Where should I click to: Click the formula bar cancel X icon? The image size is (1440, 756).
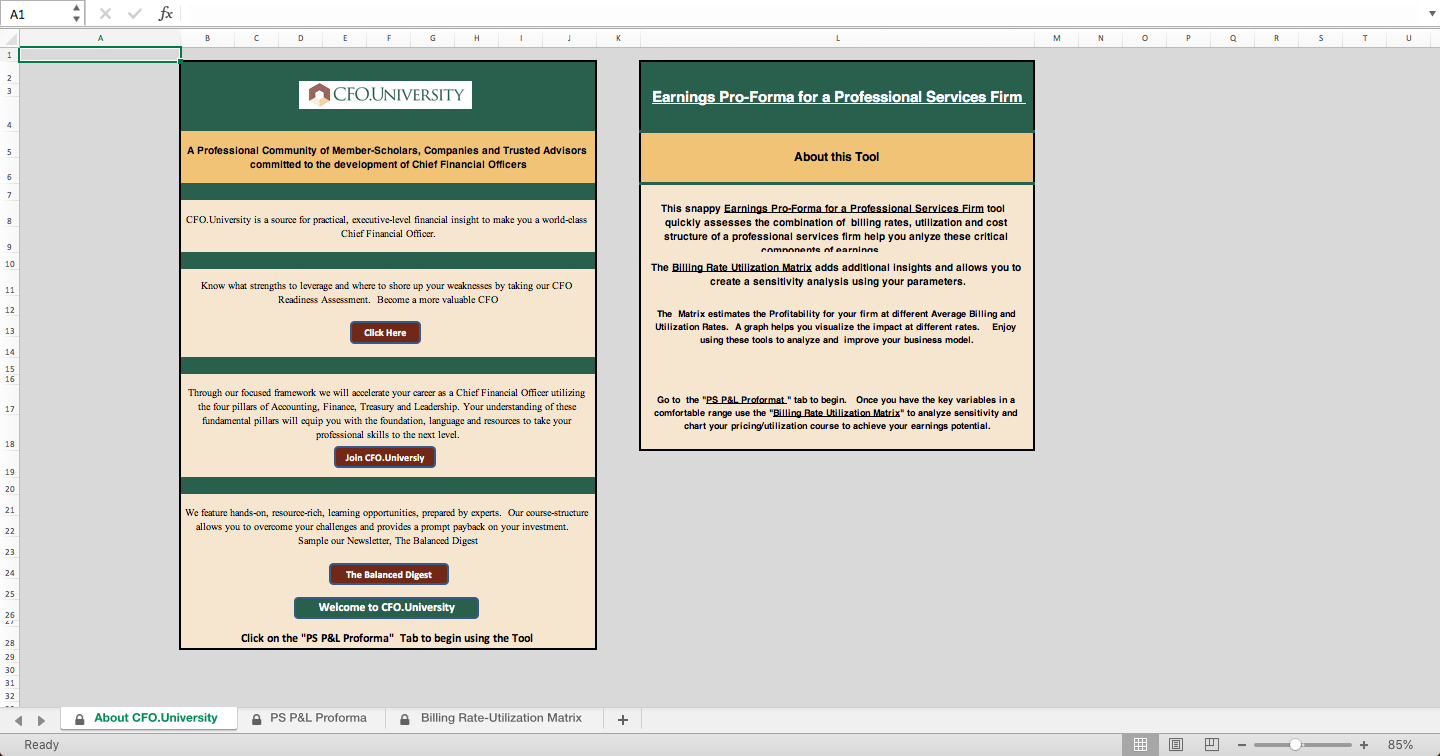tap(106, 14)
